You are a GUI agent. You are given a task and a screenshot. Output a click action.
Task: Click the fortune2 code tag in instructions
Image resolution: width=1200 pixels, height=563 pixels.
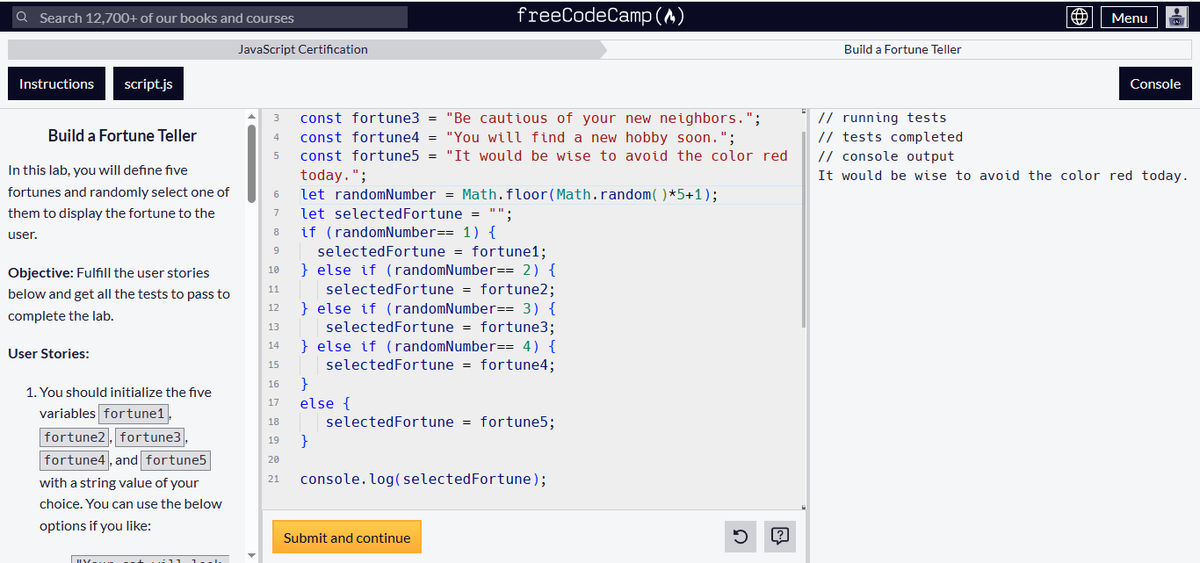(x=76, y=437)
